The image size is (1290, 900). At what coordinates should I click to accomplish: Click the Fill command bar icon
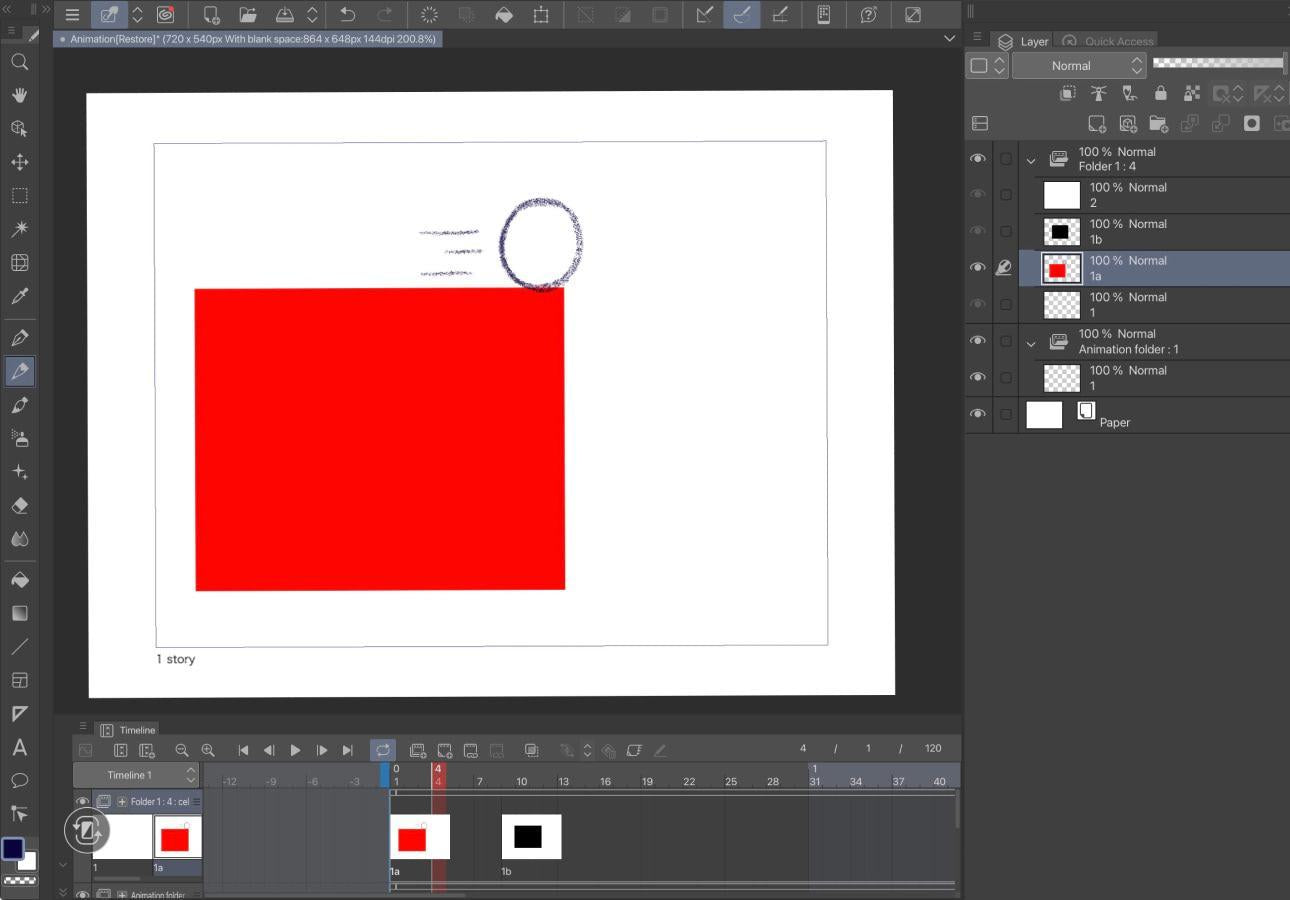504,15
